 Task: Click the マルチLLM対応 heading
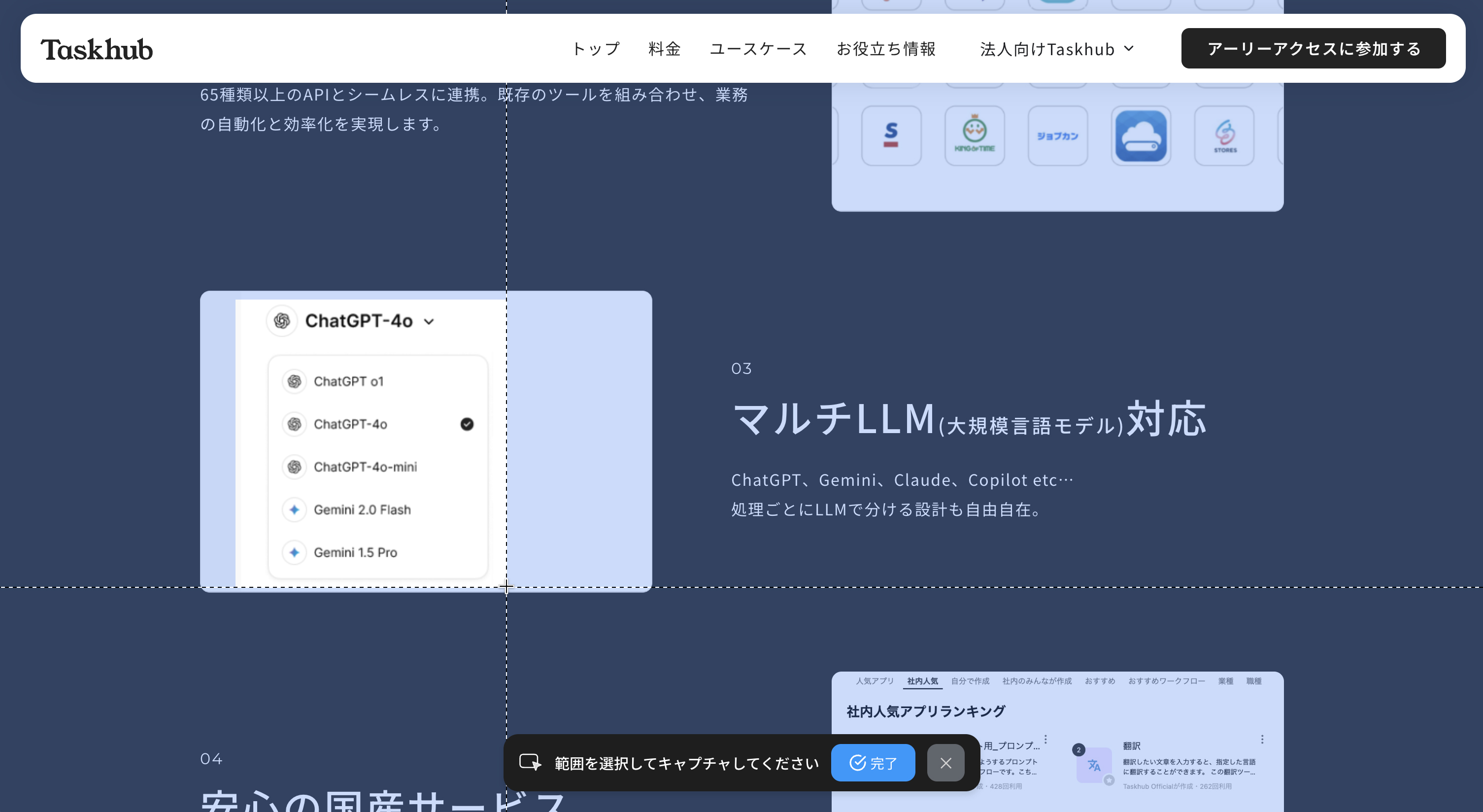(968, 419)
